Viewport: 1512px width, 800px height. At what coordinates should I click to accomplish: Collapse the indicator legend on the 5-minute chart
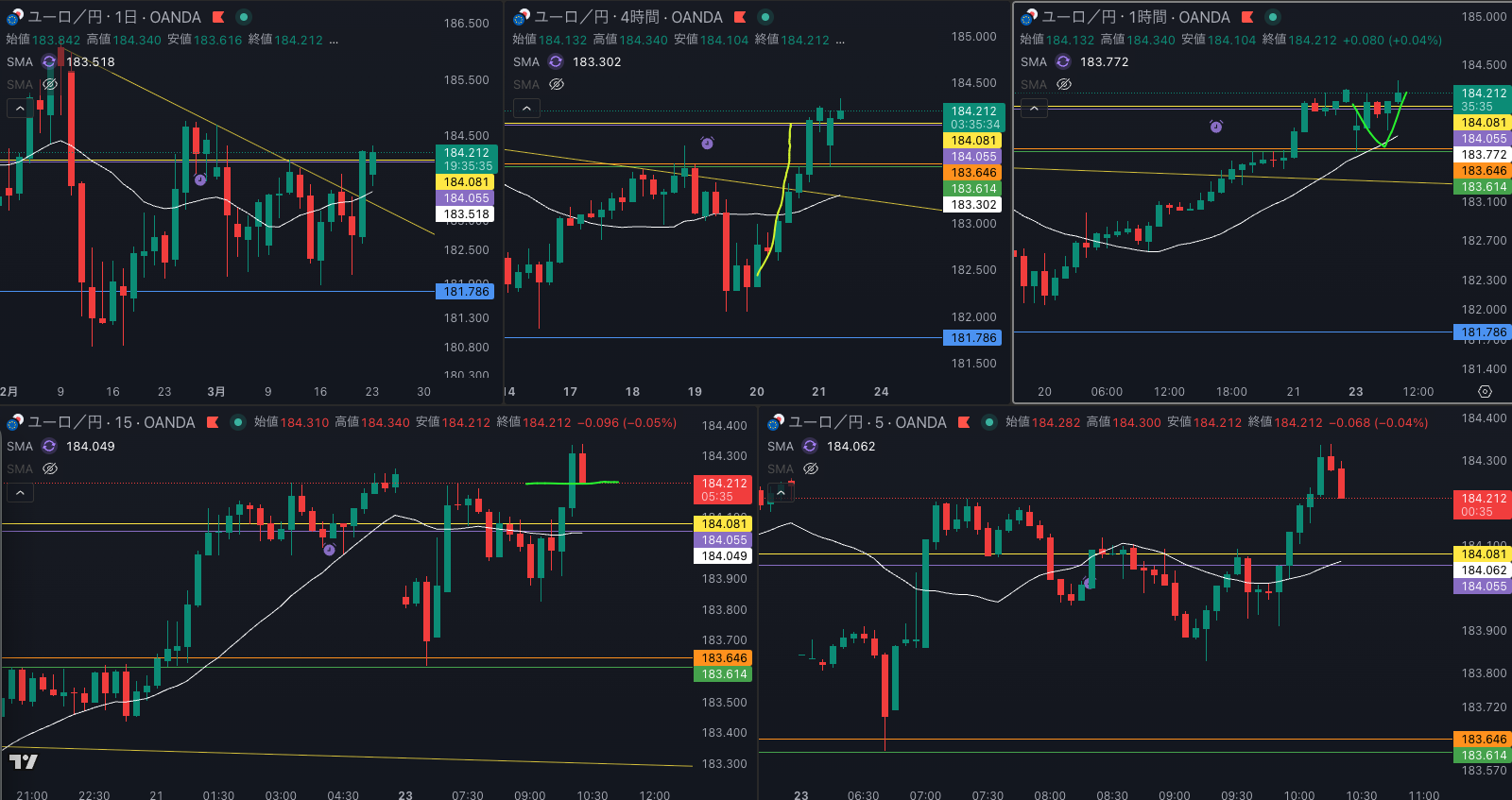click(781, 492)
